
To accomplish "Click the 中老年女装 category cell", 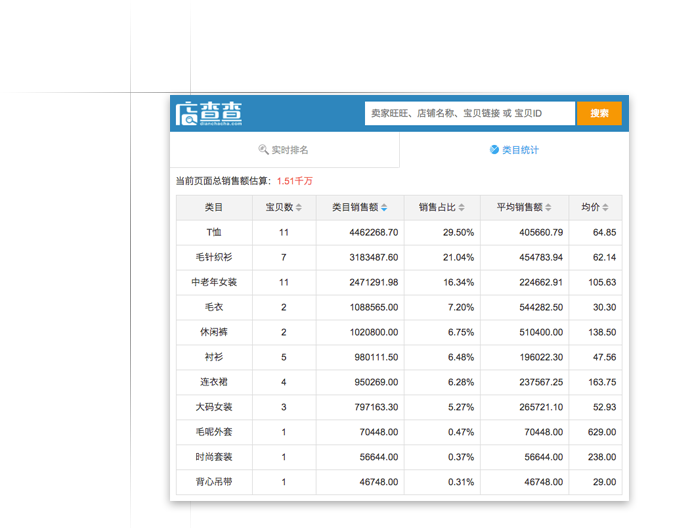I will tap(214, 282).
